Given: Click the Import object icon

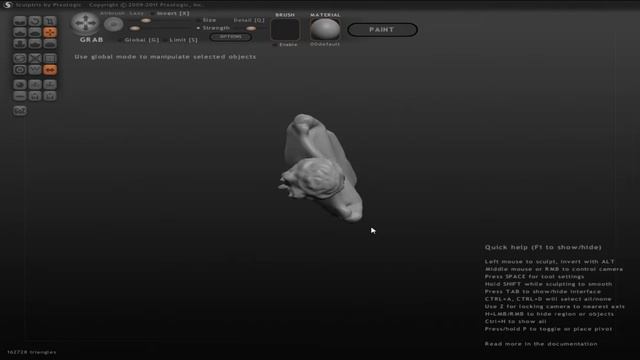Looking at the screenshot, I should 35,84.
